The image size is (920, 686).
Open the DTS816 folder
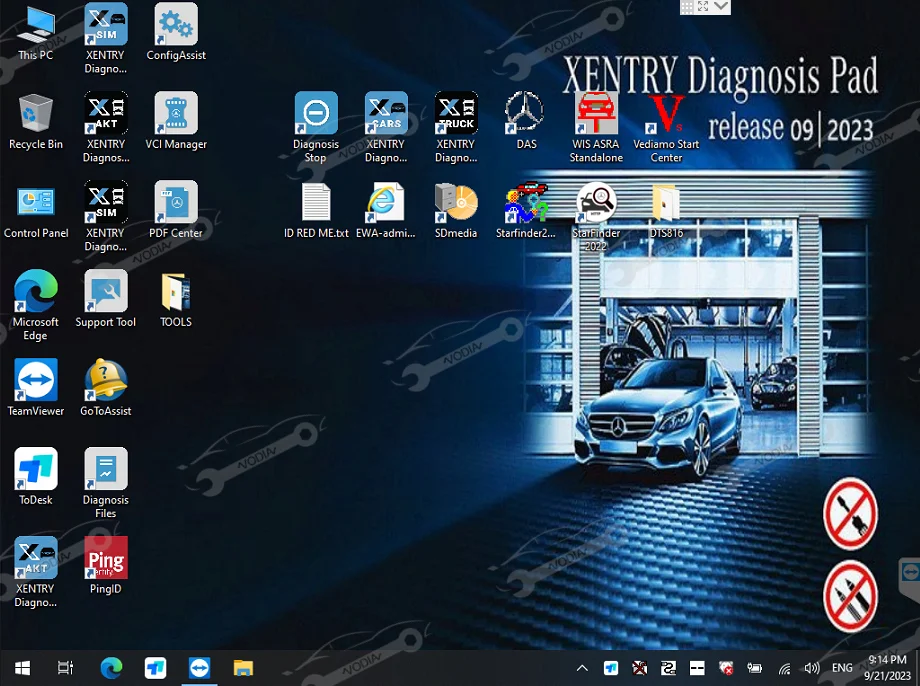coord(666,211)
